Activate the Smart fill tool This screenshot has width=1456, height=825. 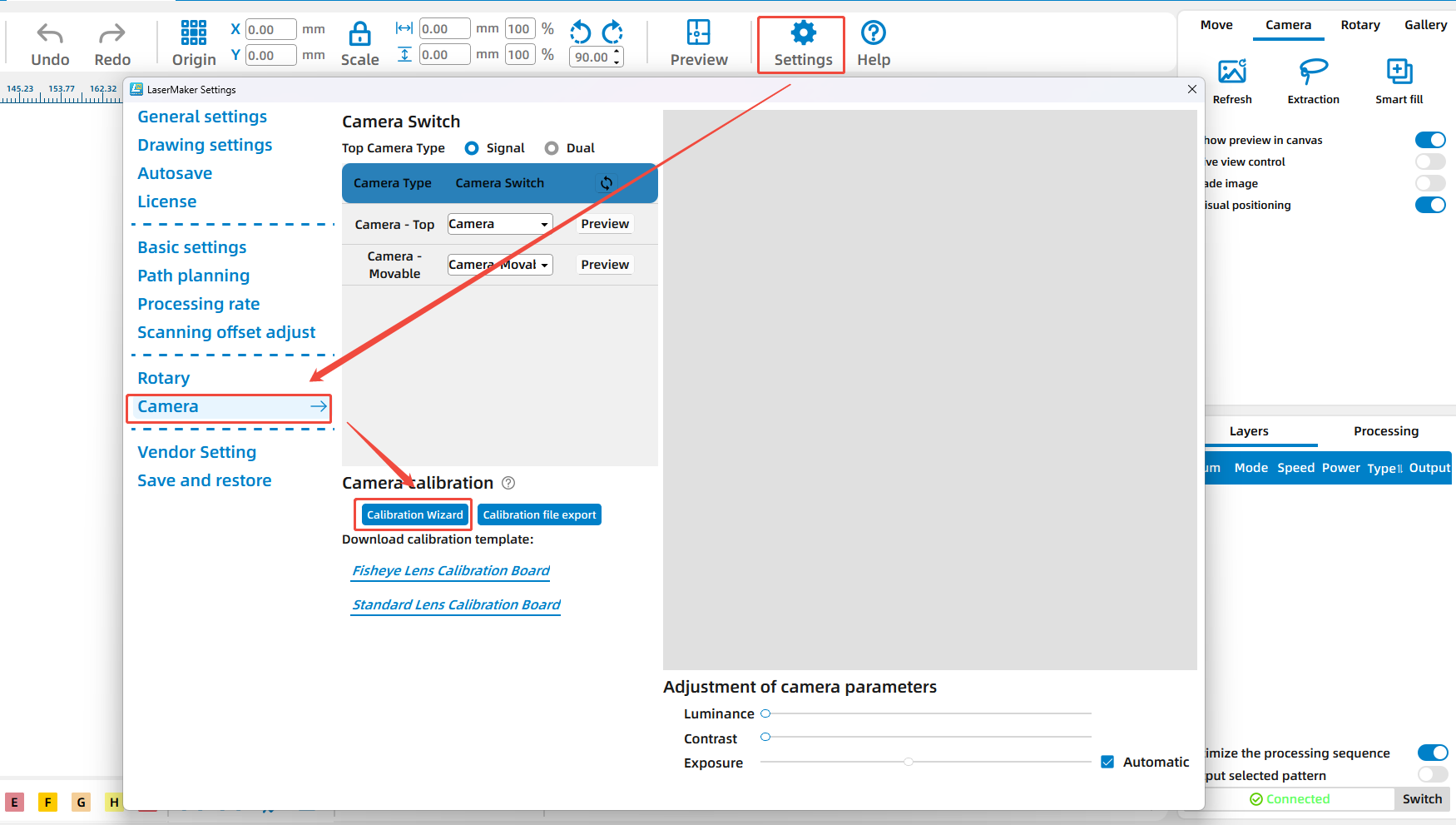(x=1399, y=72)
